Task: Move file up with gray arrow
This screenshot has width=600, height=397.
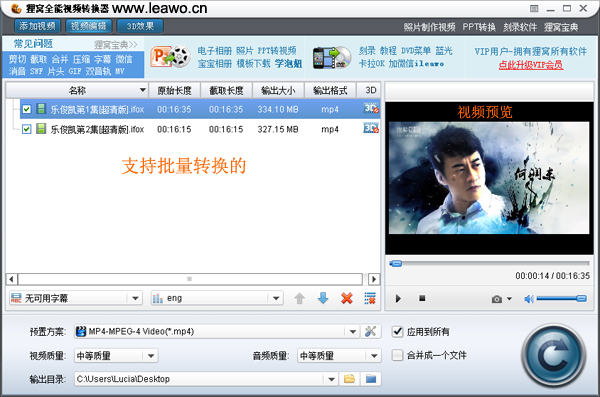Action: click(300, 298)
